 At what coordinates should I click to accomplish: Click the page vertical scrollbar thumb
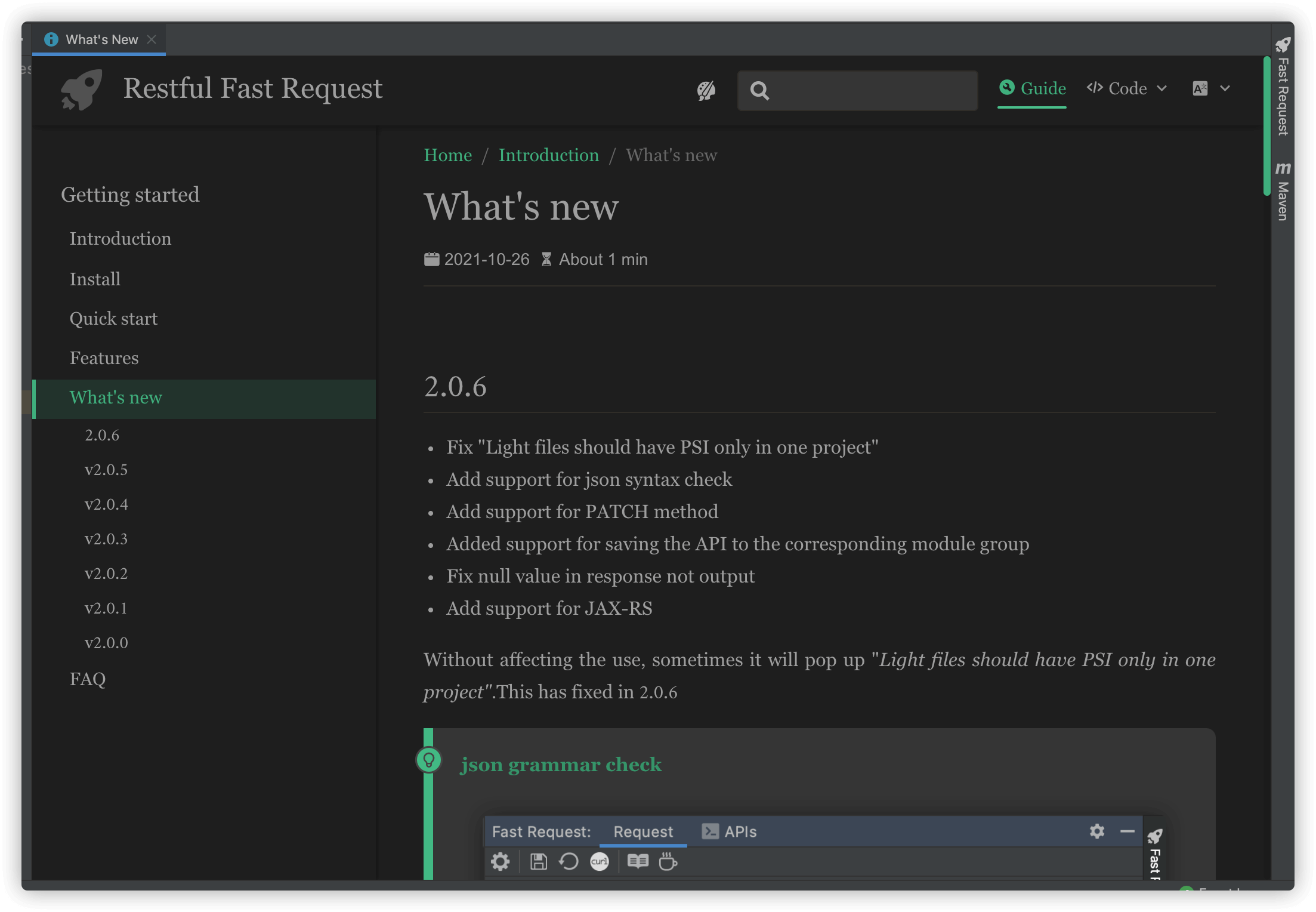coord(1266,125)
